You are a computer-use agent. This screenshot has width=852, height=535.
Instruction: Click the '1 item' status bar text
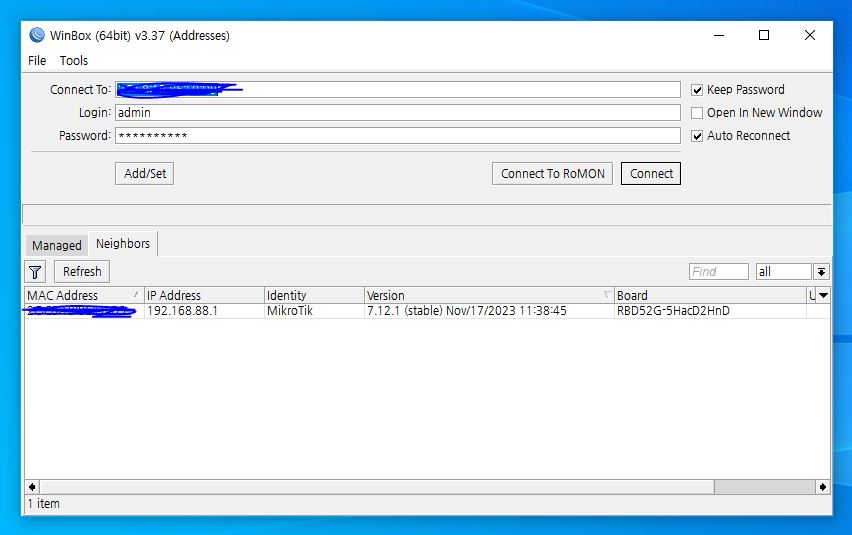[43, 503]
